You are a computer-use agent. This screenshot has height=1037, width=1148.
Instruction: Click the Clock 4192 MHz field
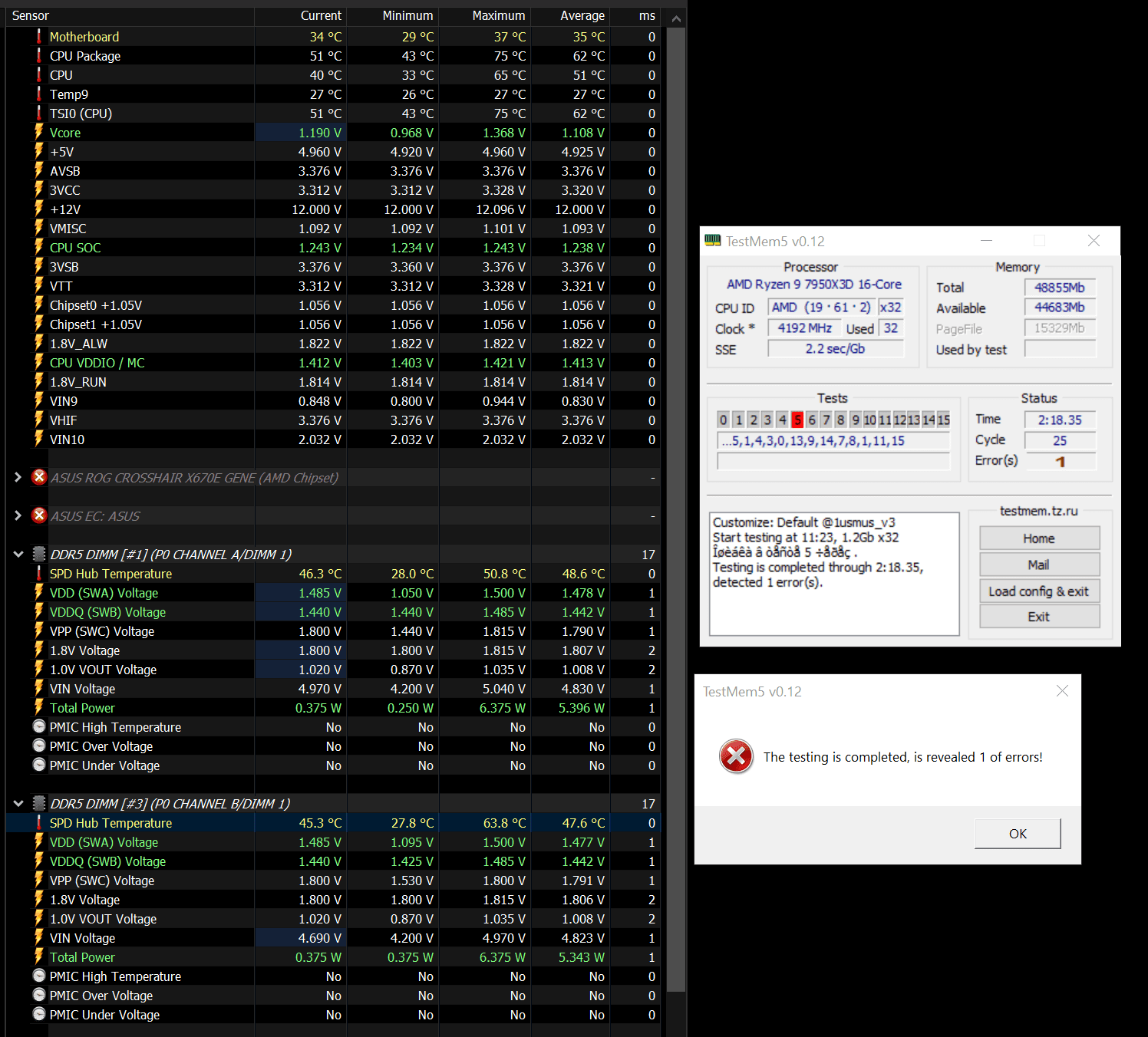[804, 328]
